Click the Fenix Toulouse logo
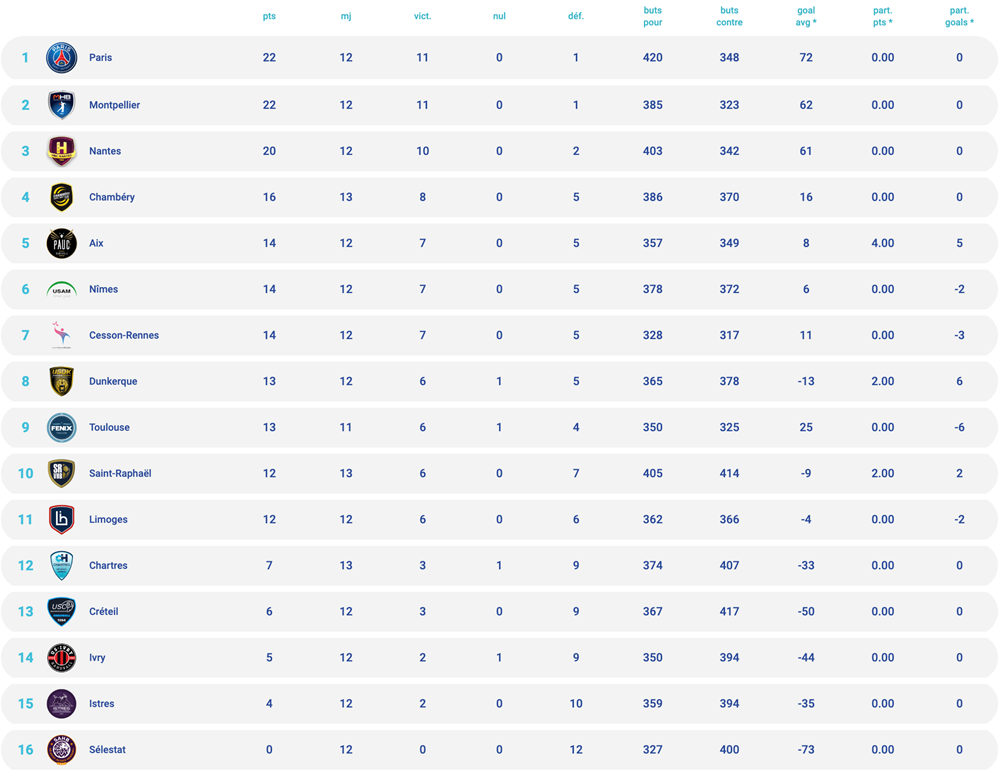 click(62, 427)
